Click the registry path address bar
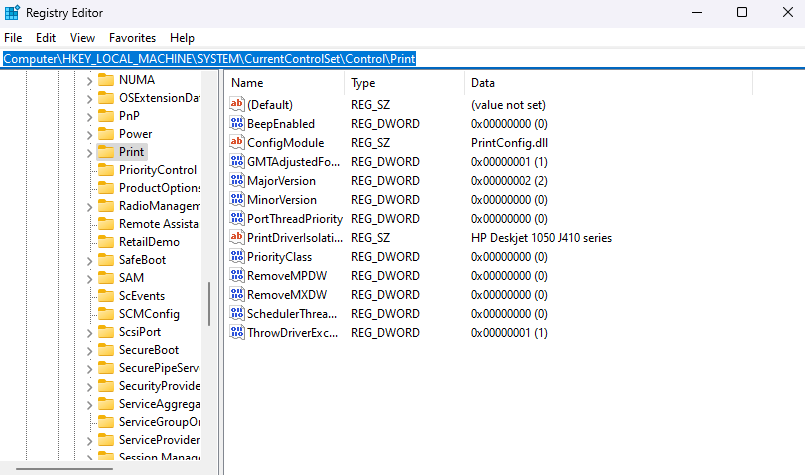 [402, 59]
